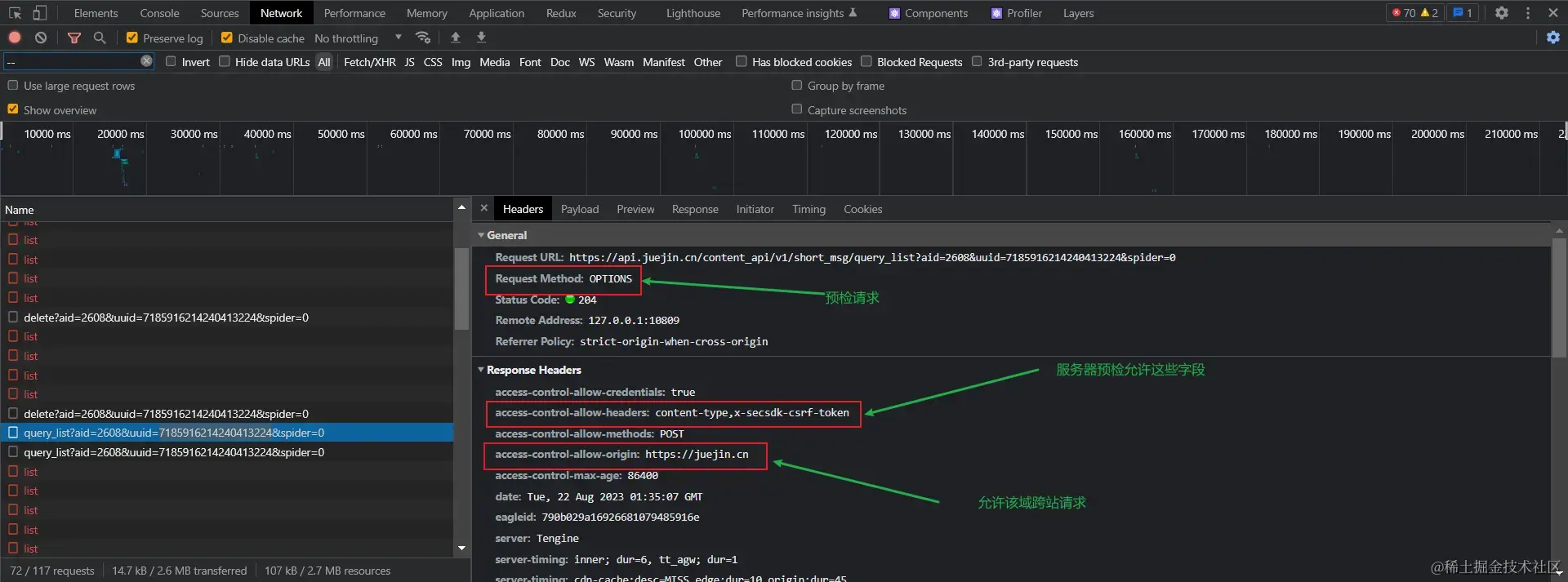Screen dimensions: 1568x582
Task: Open the Redux tab
Action: [561, 13]
